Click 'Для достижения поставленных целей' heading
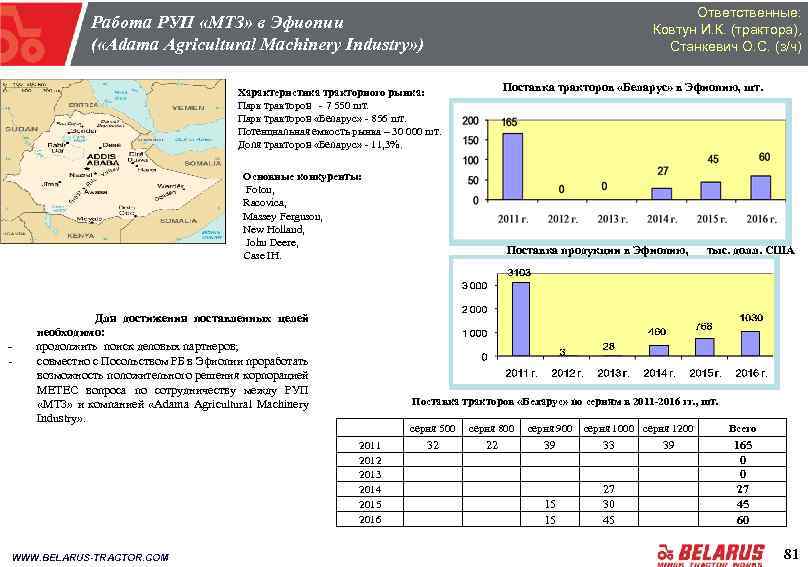Screen dimensions: 808x567 coord(201,319)
